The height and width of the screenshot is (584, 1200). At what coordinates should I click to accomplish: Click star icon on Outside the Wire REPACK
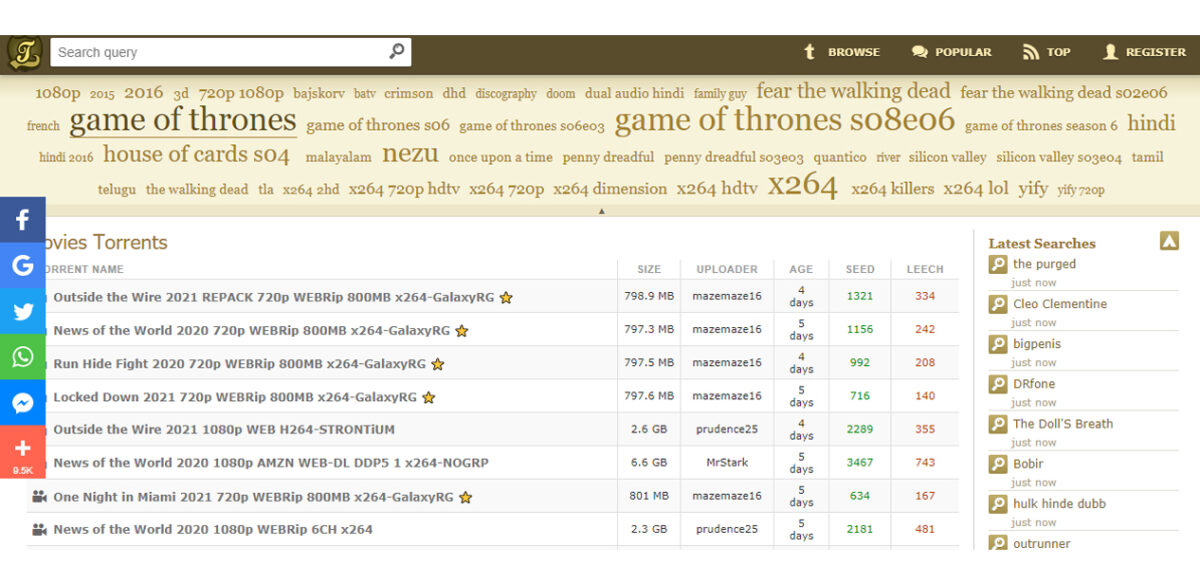click(506, 297)
